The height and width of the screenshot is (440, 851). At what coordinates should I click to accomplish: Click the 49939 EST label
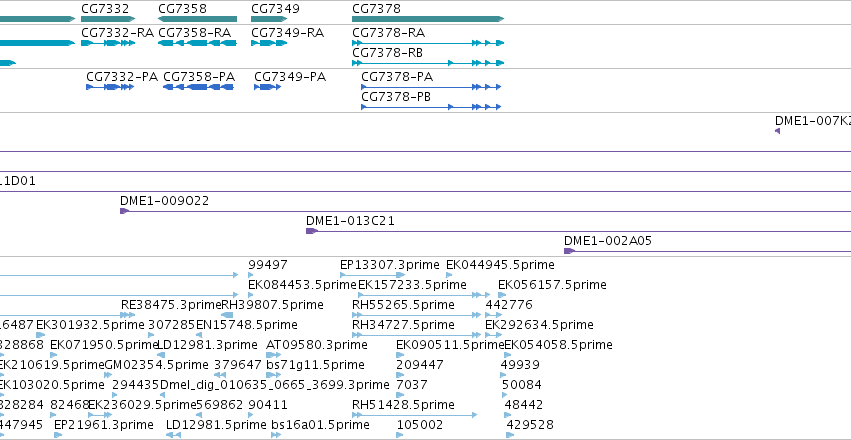[520, 365]
